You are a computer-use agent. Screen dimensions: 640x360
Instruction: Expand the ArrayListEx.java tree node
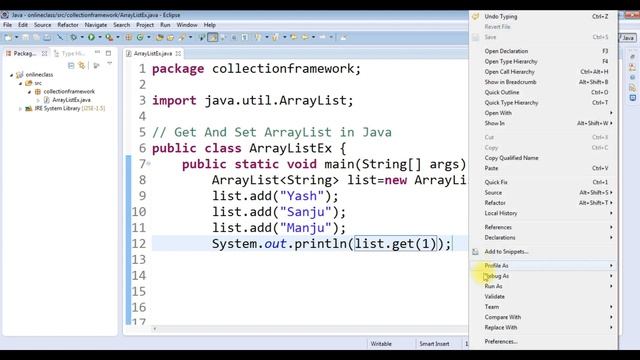[38, 100]
